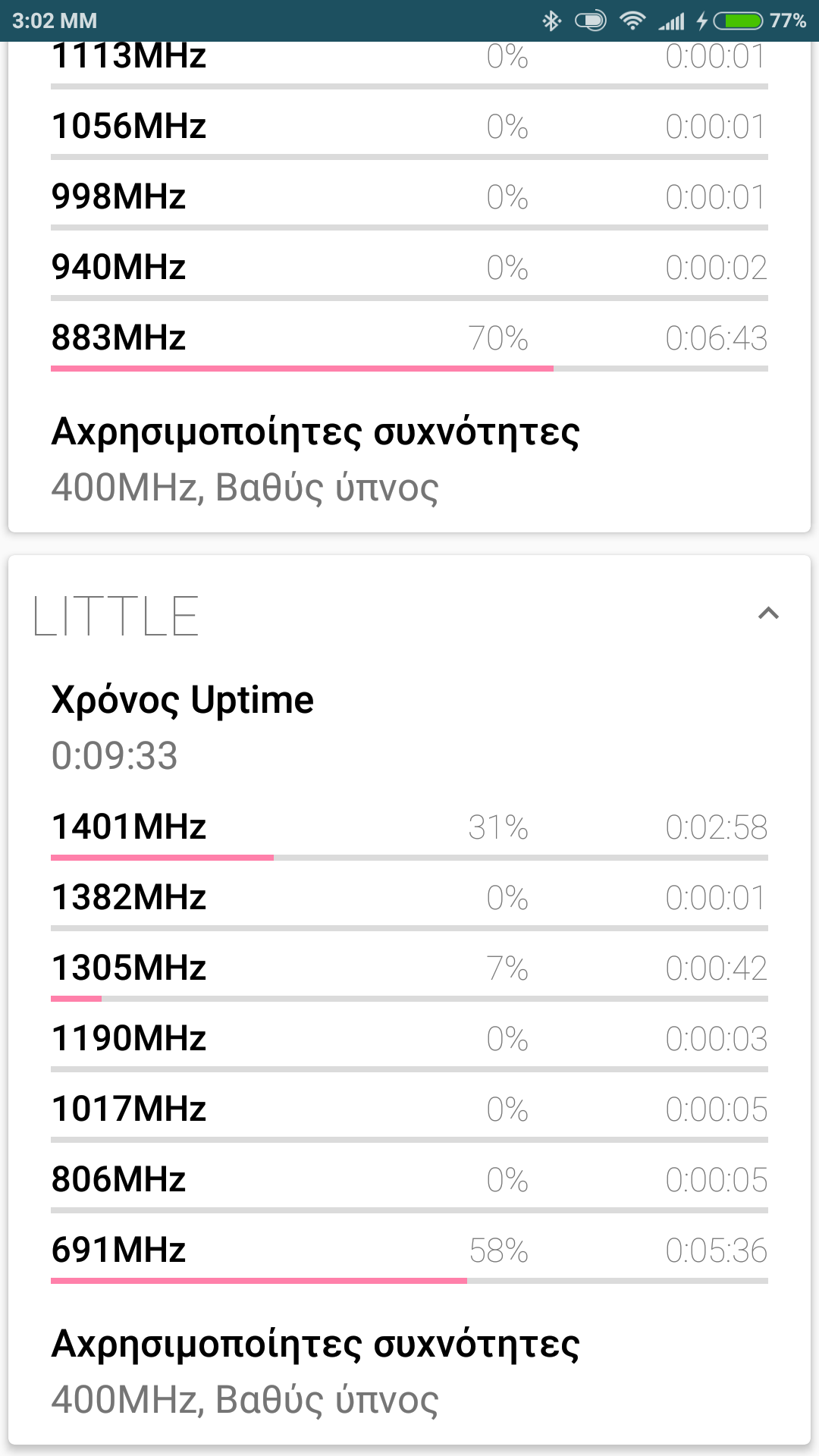
Task: Tap the battery indicator icon
Action: click(738, 20)
